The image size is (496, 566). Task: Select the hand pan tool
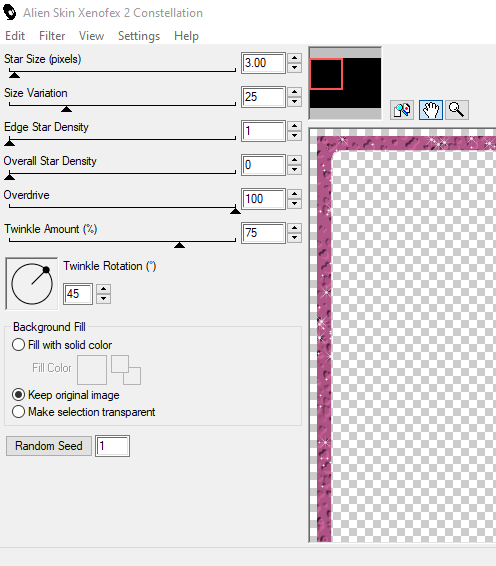431,110
